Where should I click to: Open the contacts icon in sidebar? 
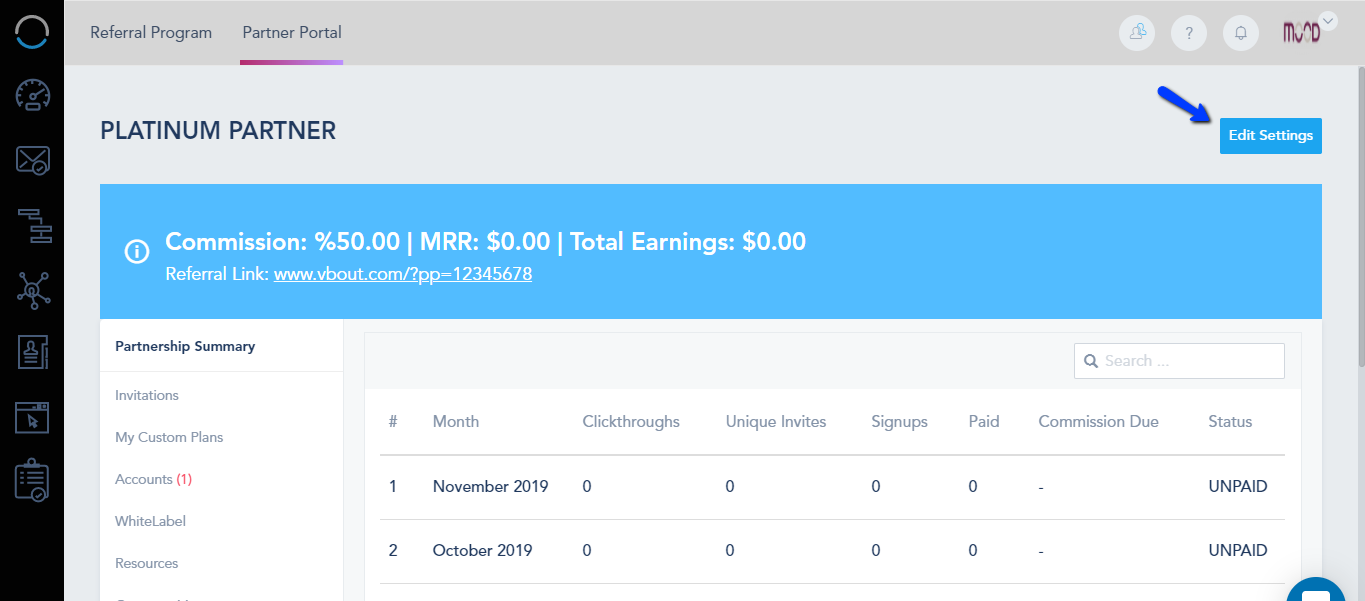[32, 352]
